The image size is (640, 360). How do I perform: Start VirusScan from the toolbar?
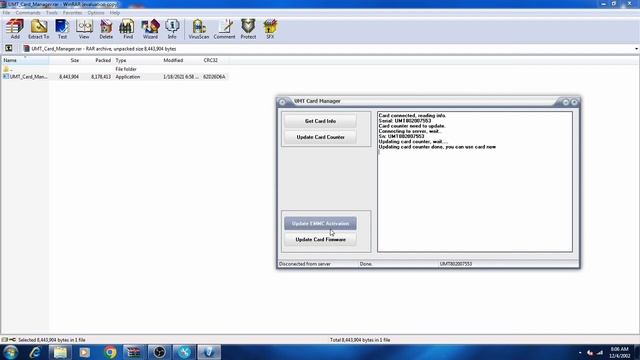point(199,29)
